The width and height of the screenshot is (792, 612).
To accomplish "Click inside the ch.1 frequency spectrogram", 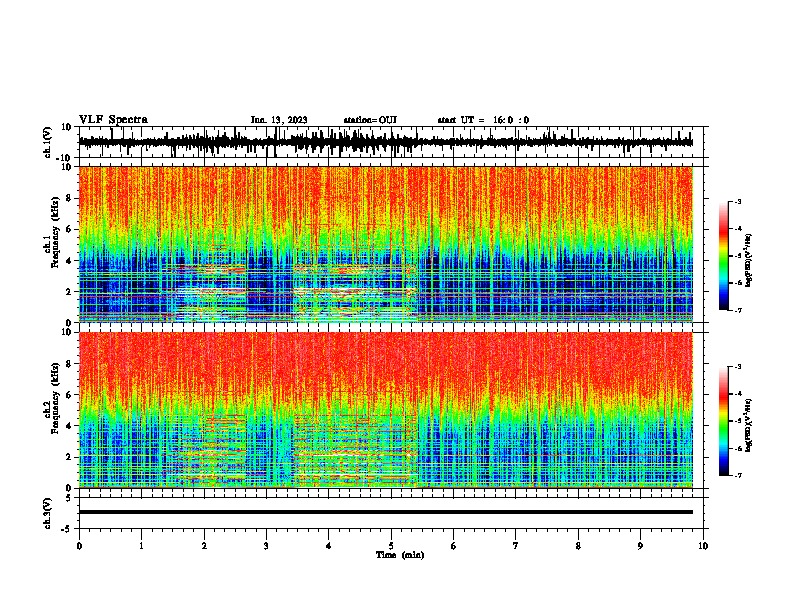I will [385, 244].
